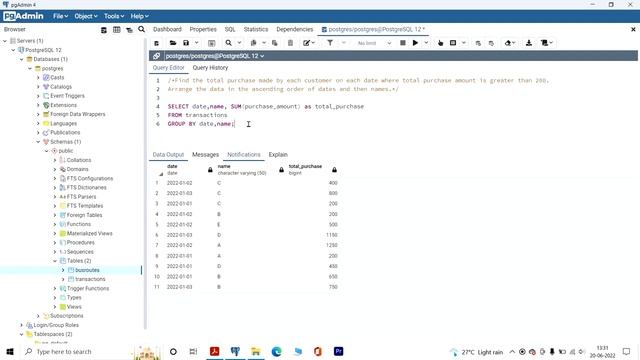
Task: Open the Tools menu
Action: (114, 16)
